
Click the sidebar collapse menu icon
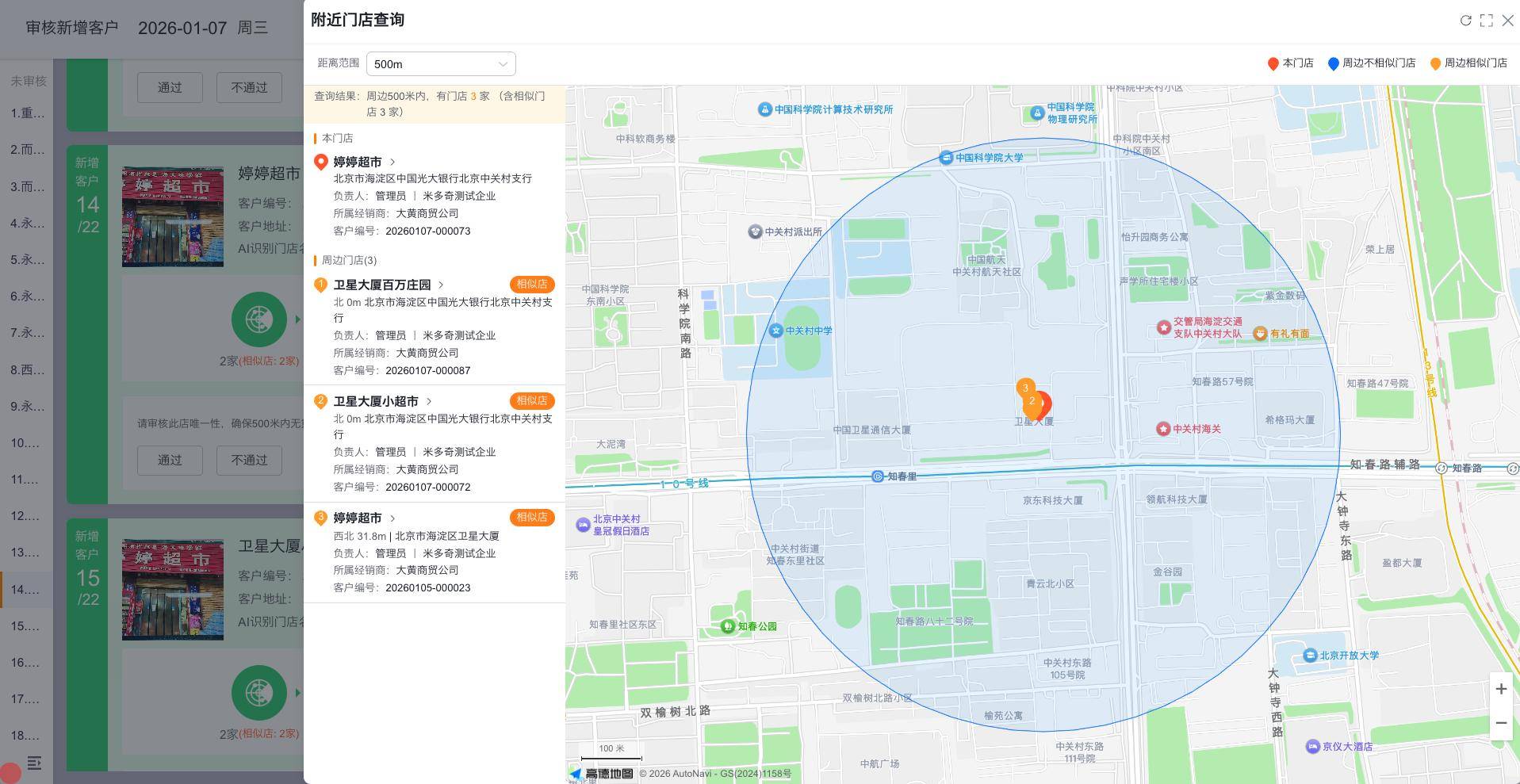(x=34, y=763)
